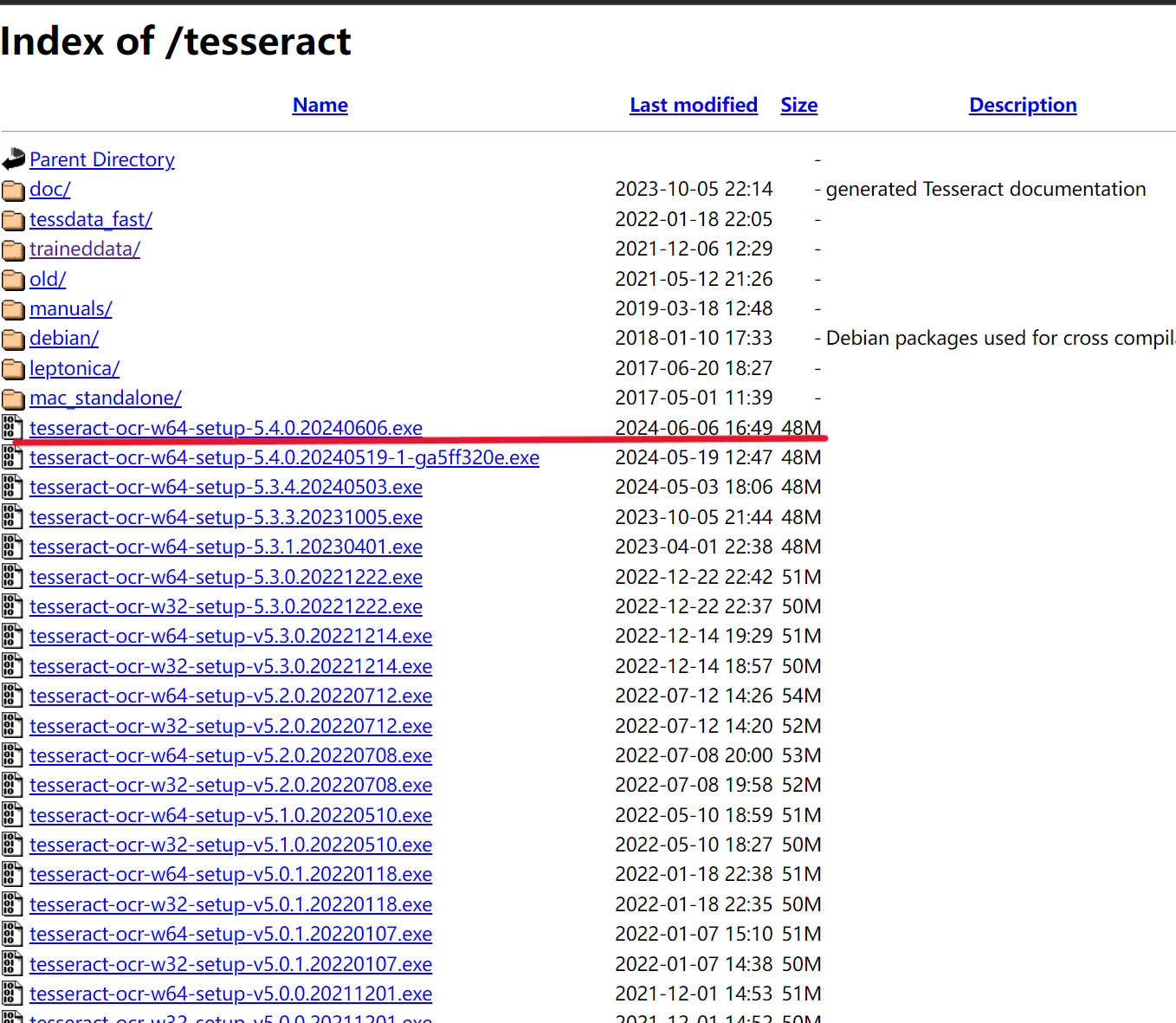Select the date '2024-06-06 16:49'
The height and width of the screenshot is (1023, 1176).
(694, 428)
